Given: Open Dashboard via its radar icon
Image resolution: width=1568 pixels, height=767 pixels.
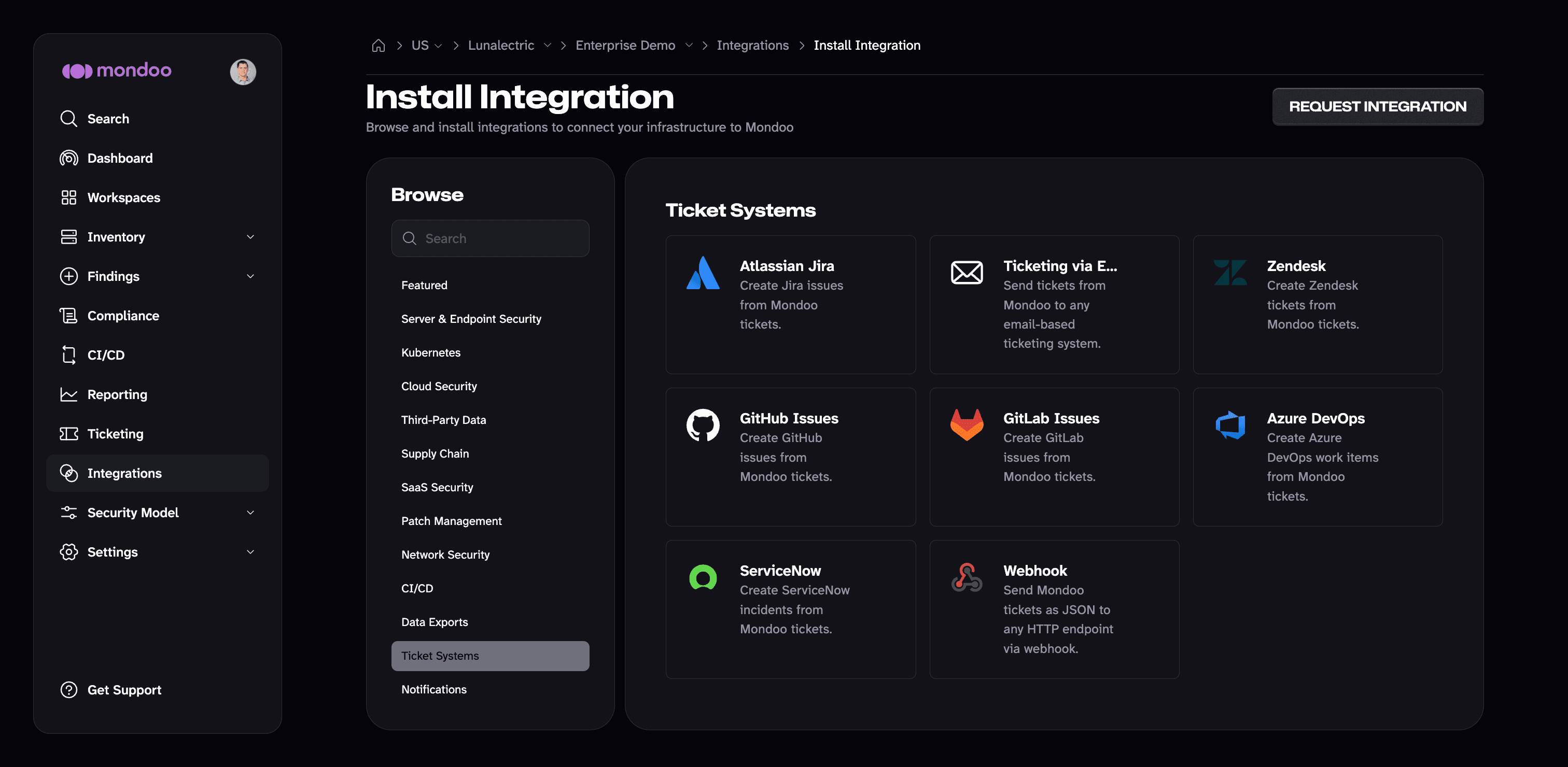Looking at the screenshot, I should [69, 158].
